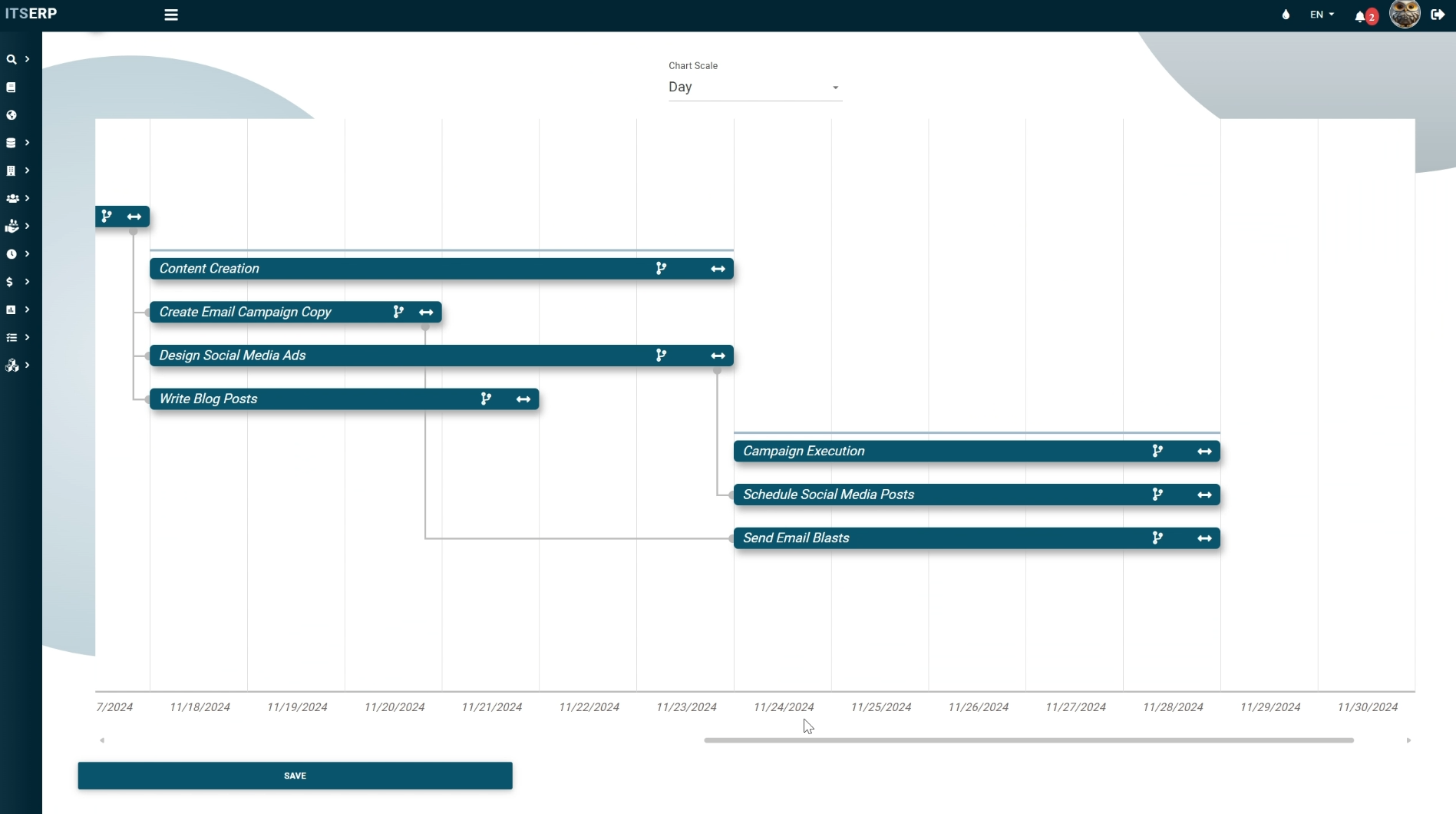The width and height of the screenshot is (1456, 814).
Task: Click the logout icon in top bar
Action: coord(1438,15)
